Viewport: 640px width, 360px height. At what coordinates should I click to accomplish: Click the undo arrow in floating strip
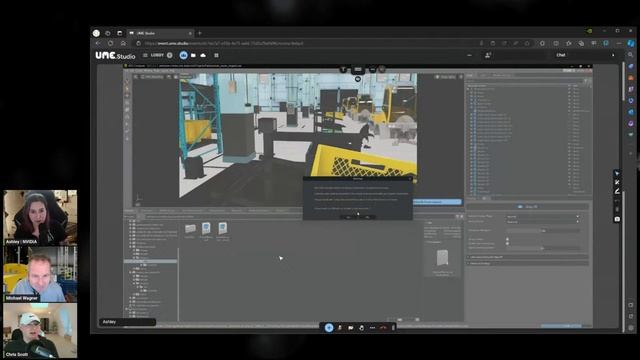point(617,201)
